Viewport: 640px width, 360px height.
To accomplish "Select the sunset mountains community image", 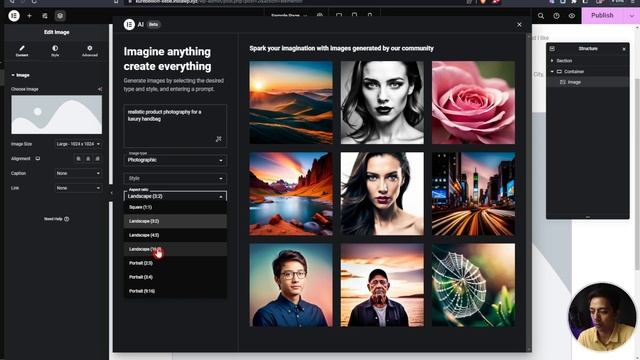I will pos(291,102).
